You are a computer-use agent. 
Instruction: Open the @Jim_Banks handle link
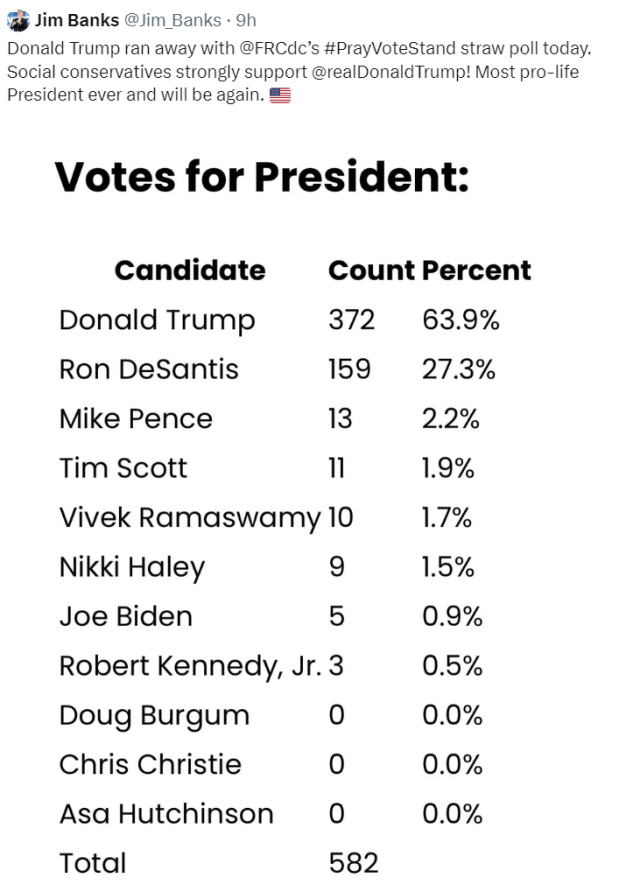point(173,20)
